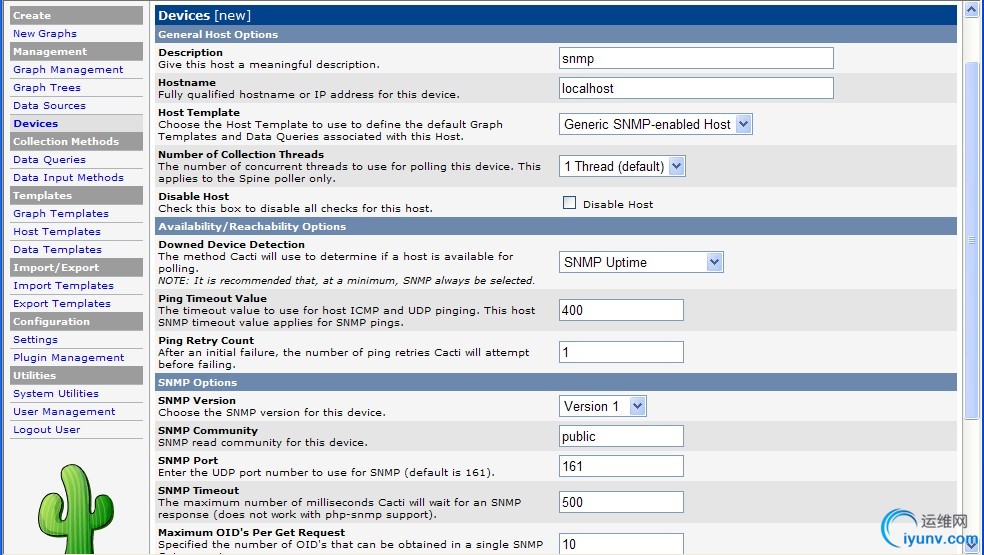Open Export Templates link

62,303
